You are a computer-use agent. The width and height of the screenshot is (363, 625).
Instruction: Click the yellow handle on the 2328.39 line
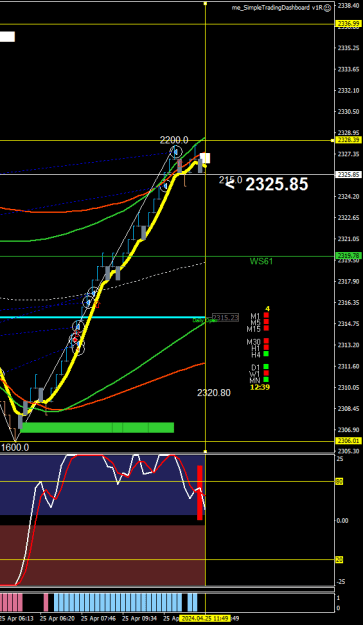[333, 140]
